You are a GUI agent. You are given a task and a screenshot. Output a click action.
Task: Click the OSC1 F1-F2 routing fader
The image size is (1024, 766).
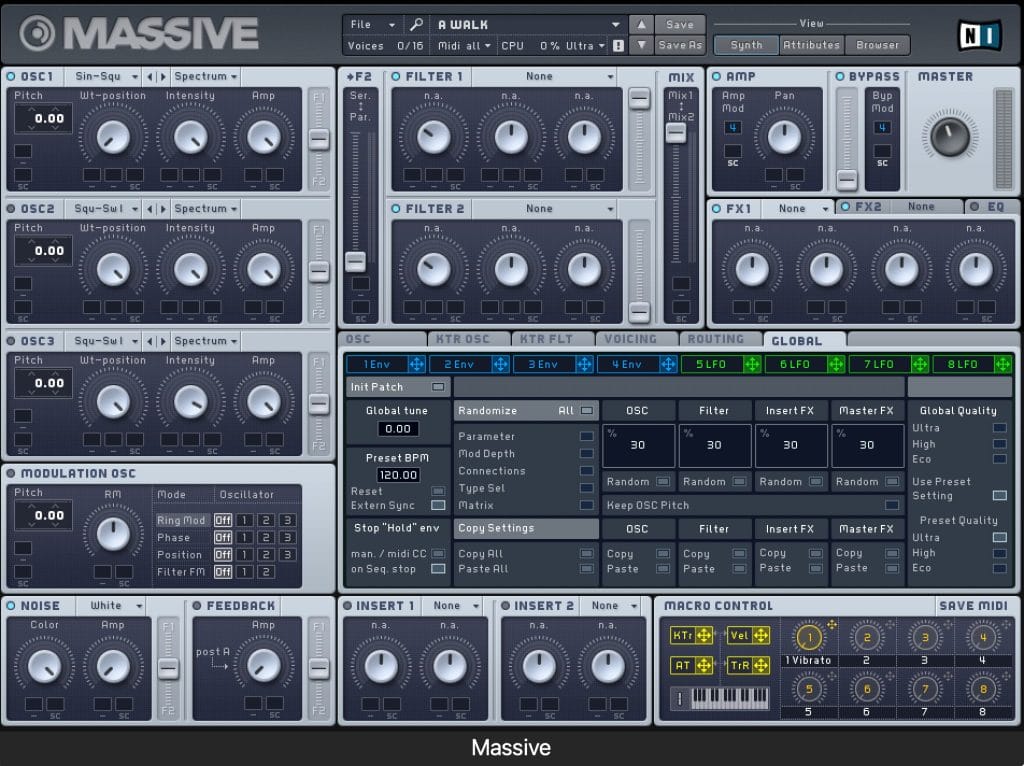coord(319,139)
